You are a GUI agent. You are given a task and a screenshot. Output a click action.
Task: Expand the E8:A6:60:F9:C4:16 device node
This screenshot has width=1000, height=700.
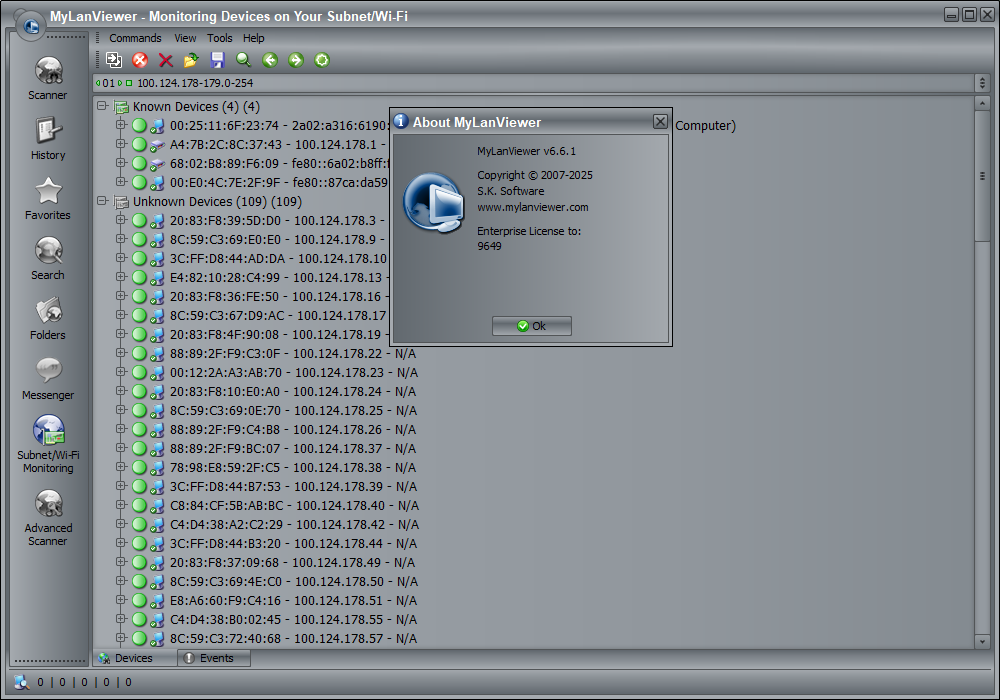pyautogui.click(x=120, y=600)
